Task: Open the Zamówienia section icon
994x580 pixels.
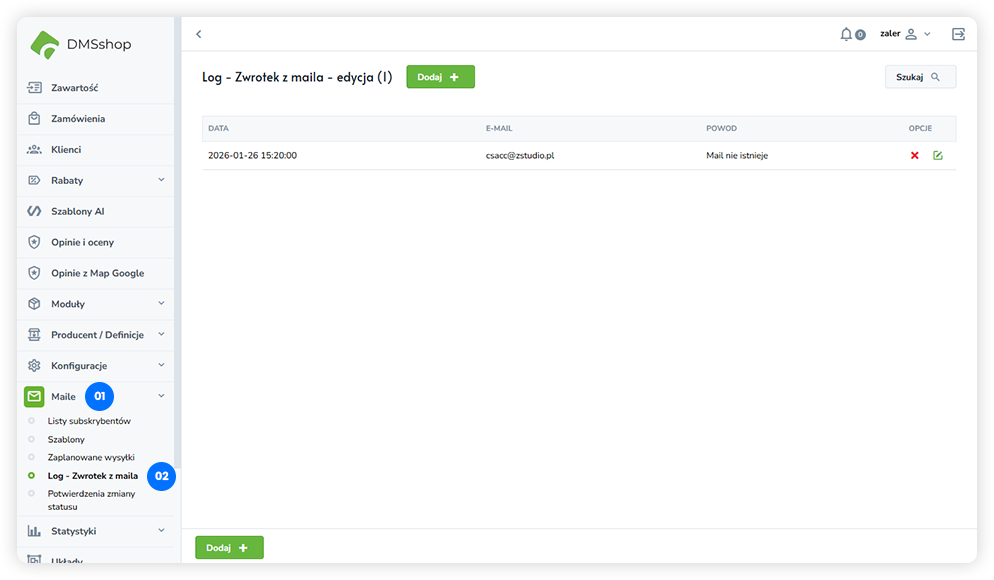Action: (35, 119)
